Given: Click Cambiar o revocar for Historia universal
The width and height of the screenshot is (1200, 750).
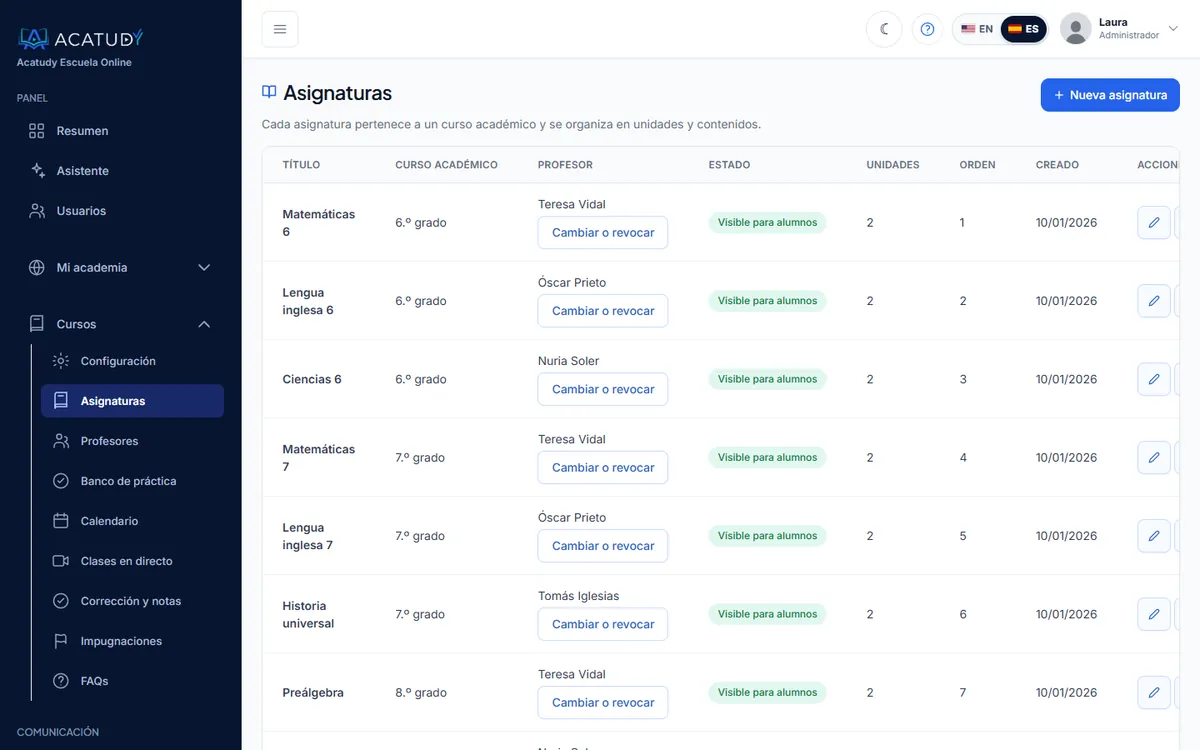Looking at the screenshot, I should [x=603, y=624].
